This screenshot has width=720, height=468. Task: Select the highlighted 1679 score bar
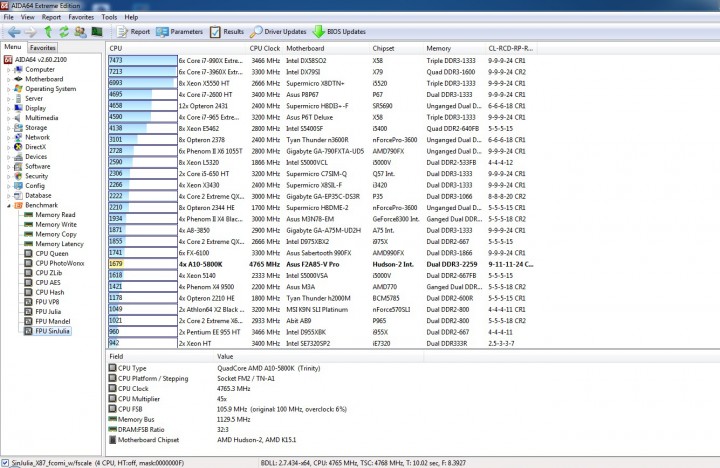(143, 264)
